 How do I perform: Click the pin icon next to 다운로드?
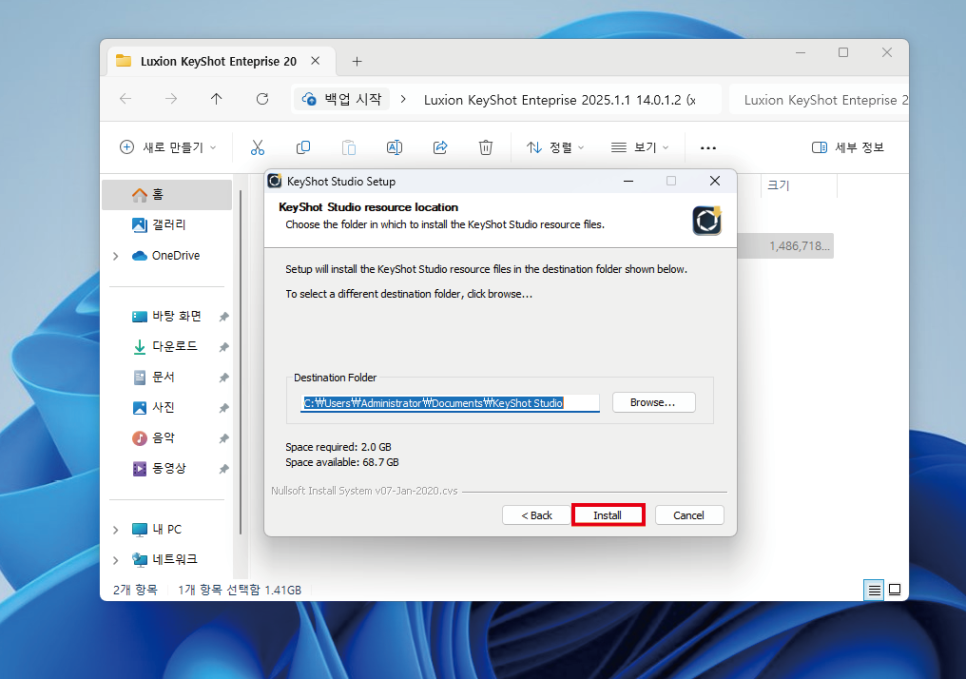click(224, 347)
